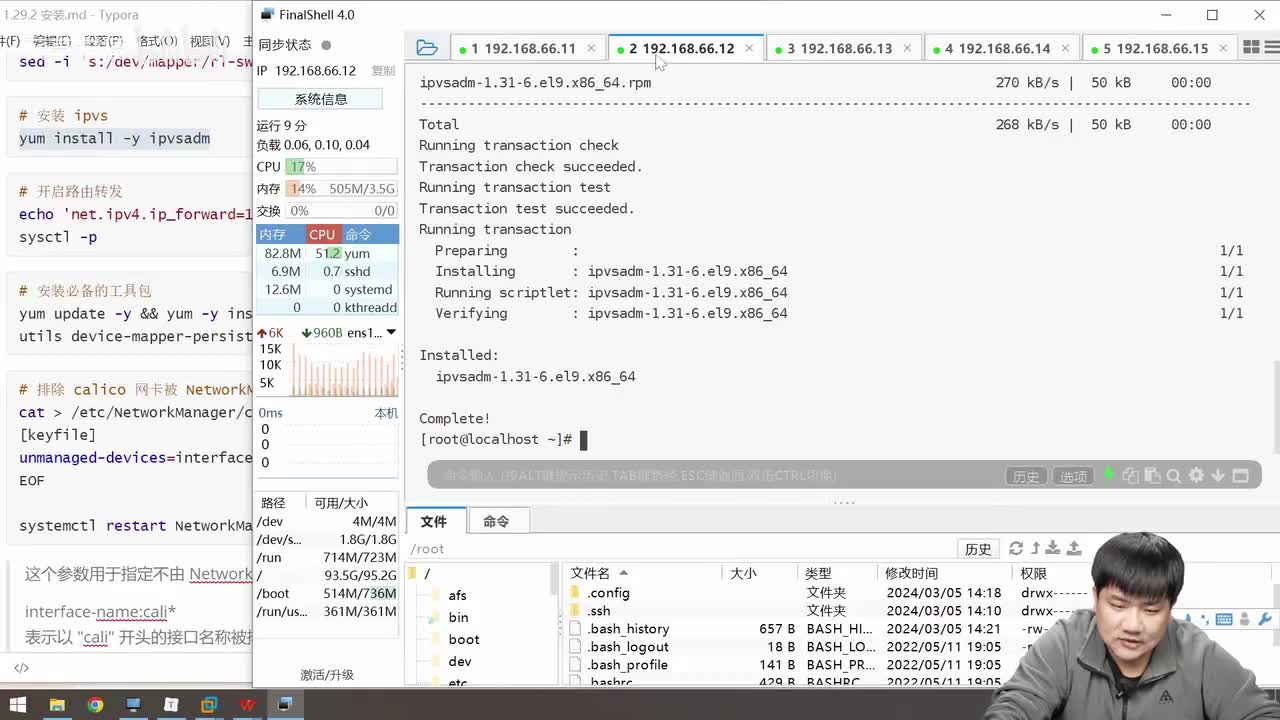The height and width of the screenshot is (720, 1280).
Task: Click the copy icon in terminal toolbar
Action: click(1131, 476)
